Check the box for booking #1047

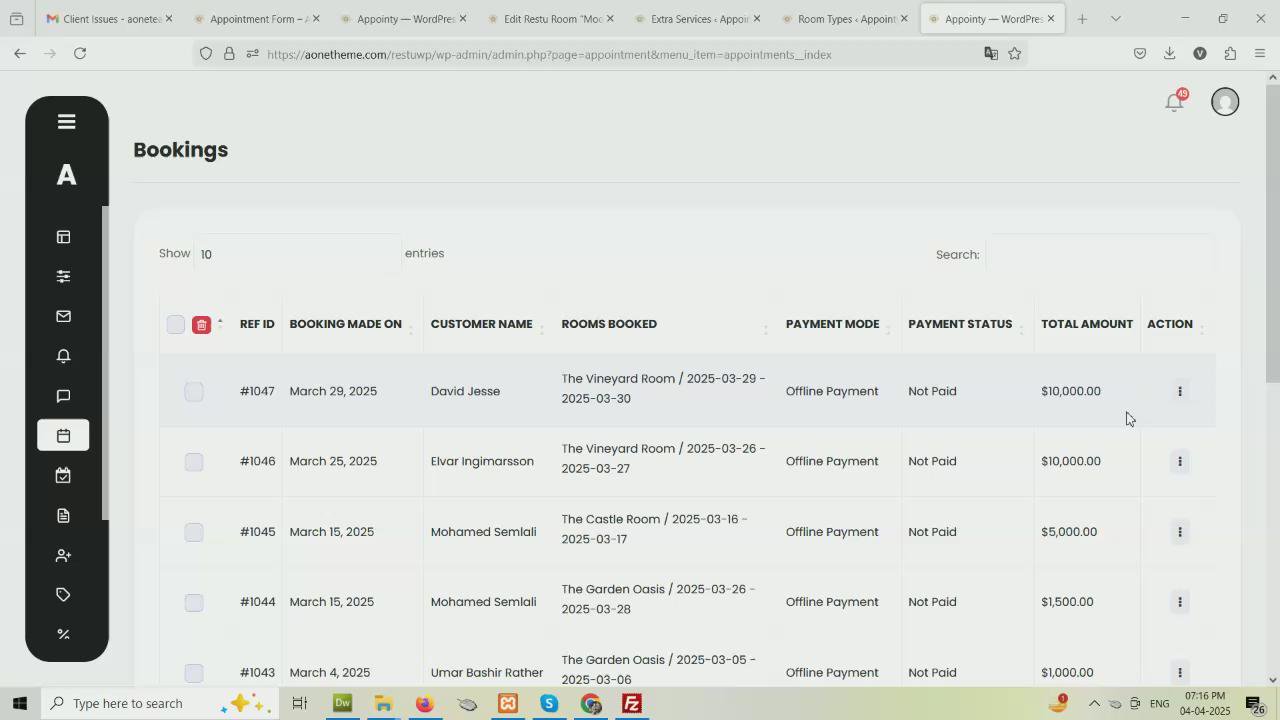[194, 392]
